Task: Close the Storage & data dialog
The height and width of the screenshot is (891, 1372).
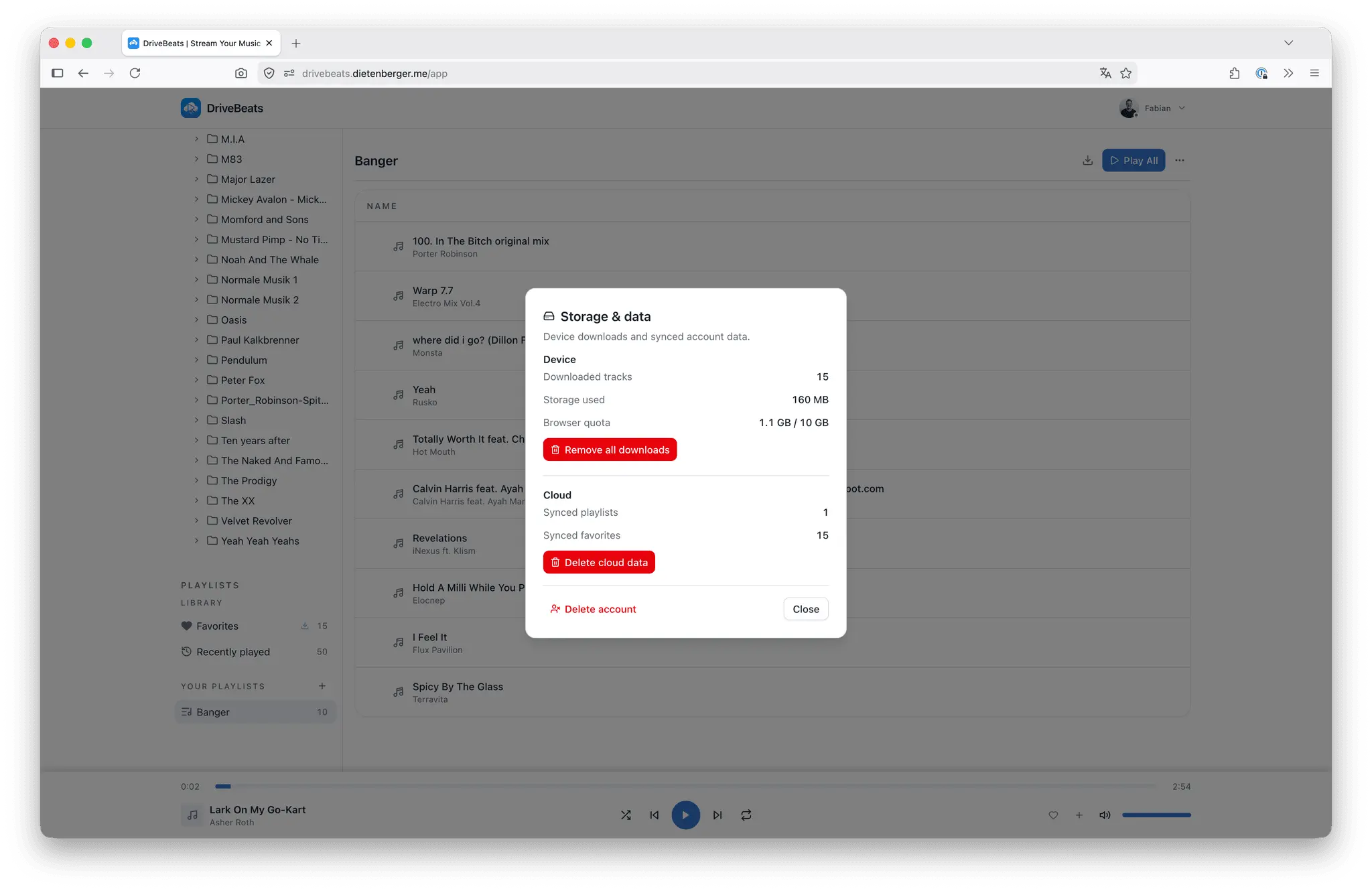Action: (806, 609)
